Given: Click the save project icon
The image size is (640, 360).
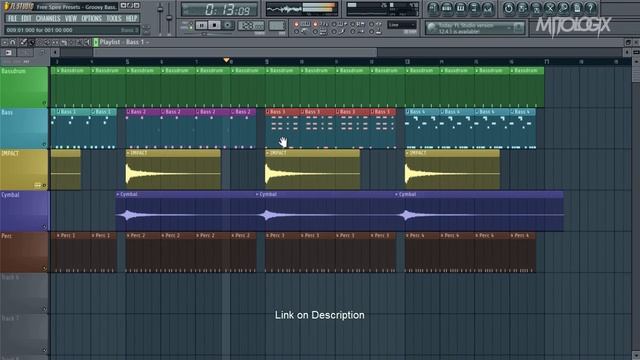Looking at the screenshot, I should [522, 8].
